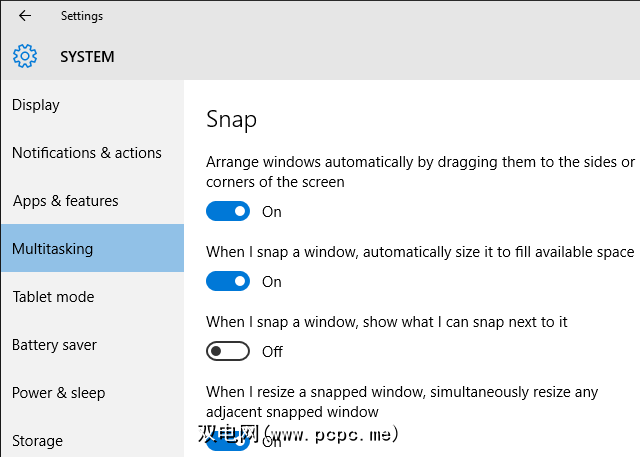Image resolution: width=640 pixels, height=457 pixels.
Task: Click the Settings window title text
Action: coord(81,16)
